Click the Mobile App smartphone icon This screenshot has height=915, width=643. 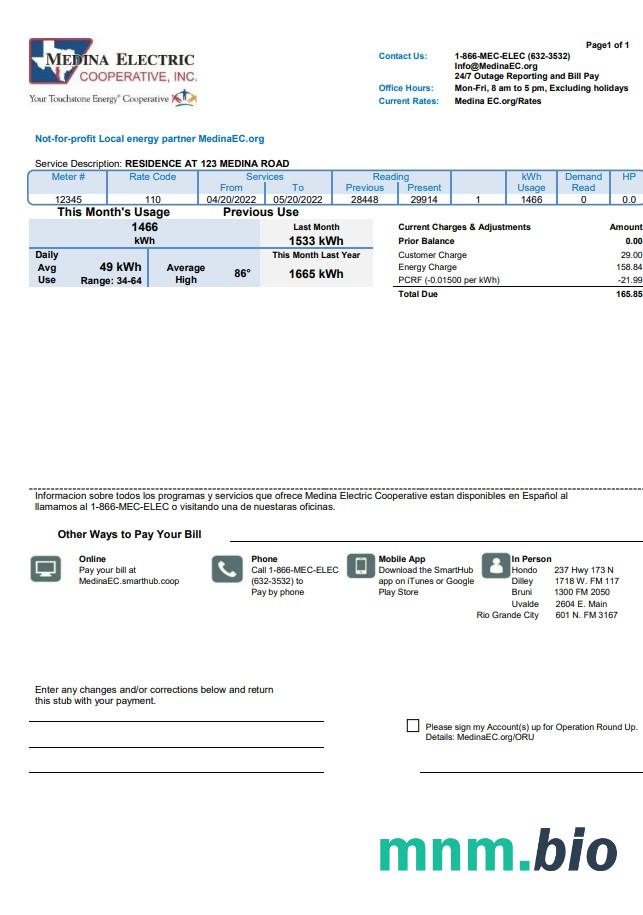point(361,567)
